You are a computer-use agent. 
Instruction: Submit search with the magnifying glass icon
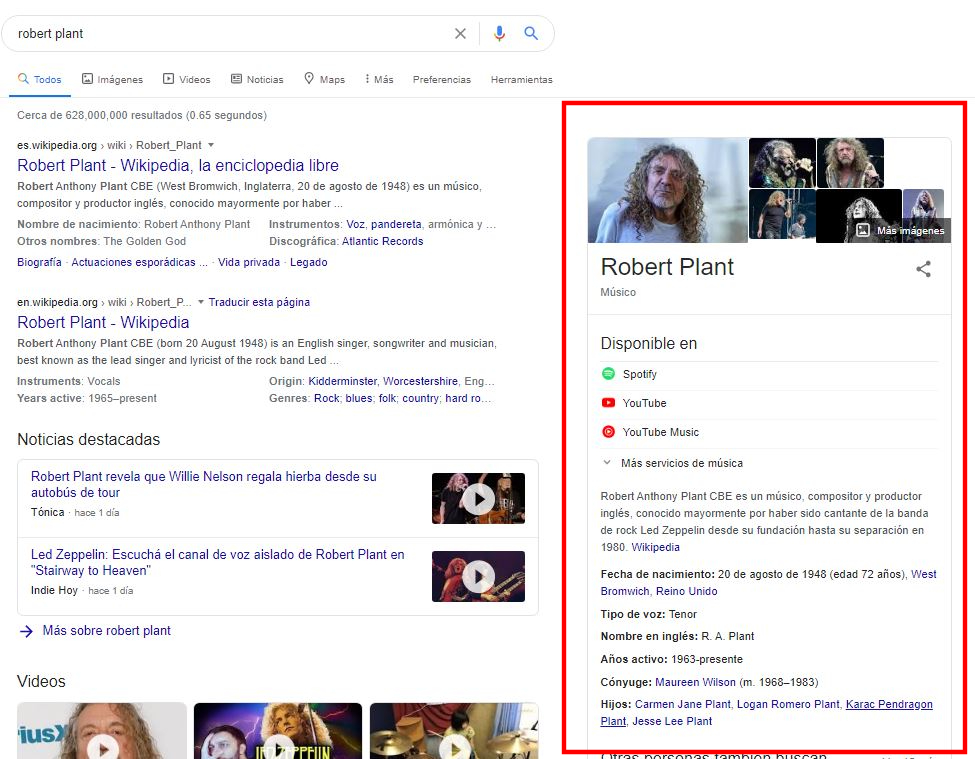click(531, 33)
